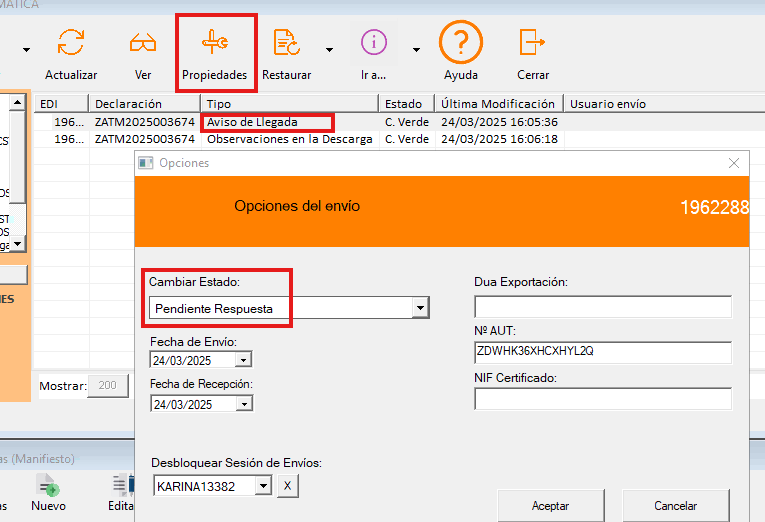Screen dimensions: 765x522
Task: Click the Dua Exportación input field
Action: 602,306
